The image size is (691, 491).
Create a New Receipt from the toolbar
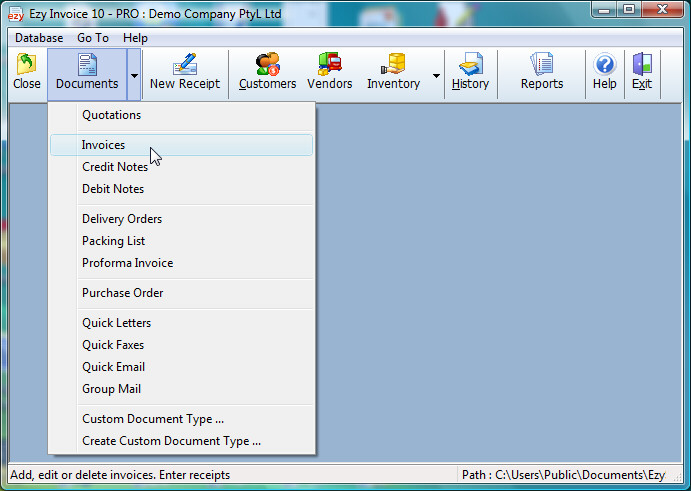pyautogui.click(x=185, y=64)
